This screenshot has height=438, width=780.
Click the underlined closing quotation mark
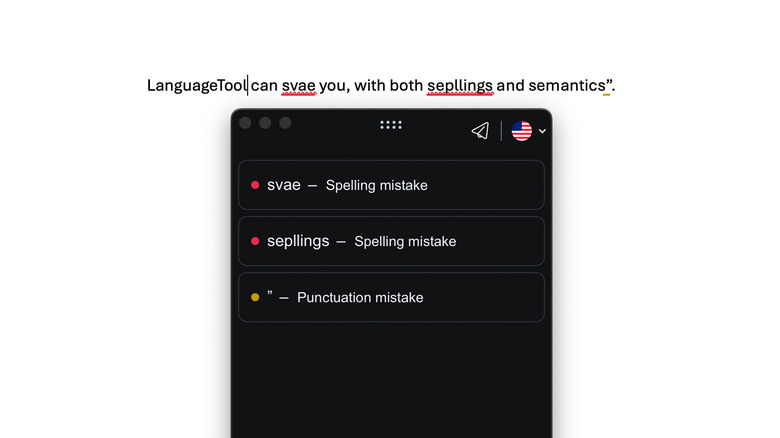coord(607,84)
